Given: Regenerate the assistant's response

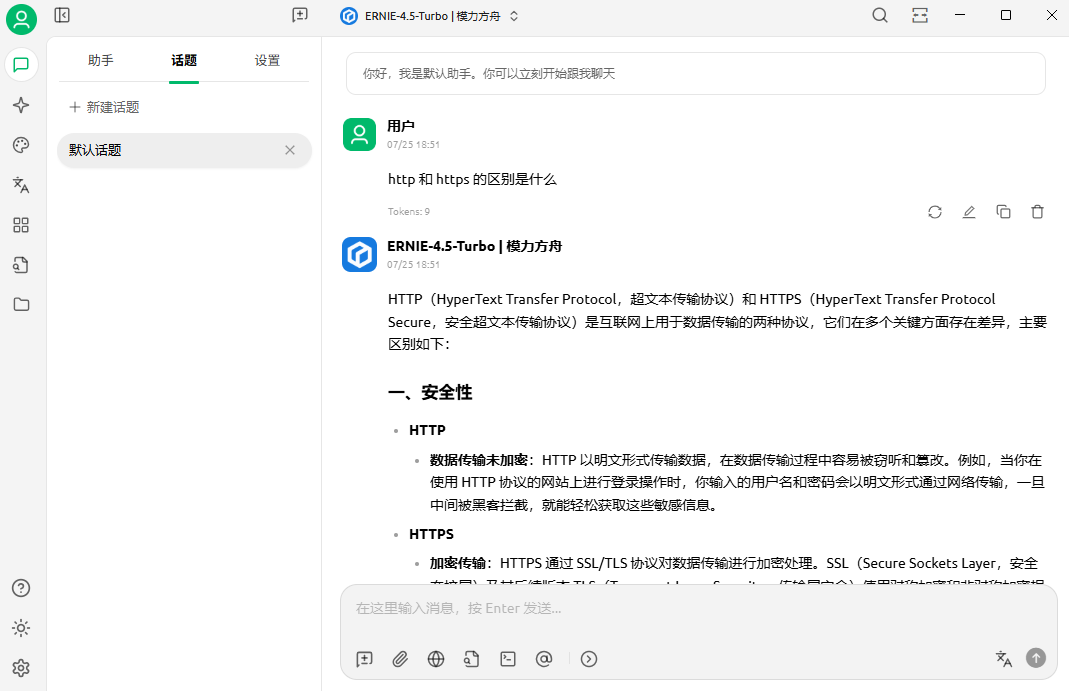Looking at the screenshot, I should point(934,212).
